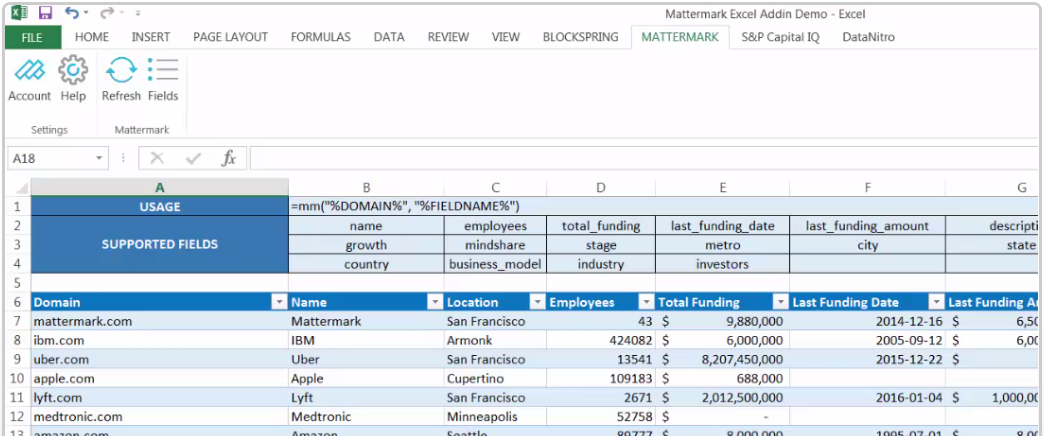Click the Cancel X icon in the formula bar
The height and width of the screenshot is (436, 1044).
click(x=158, y=158)
